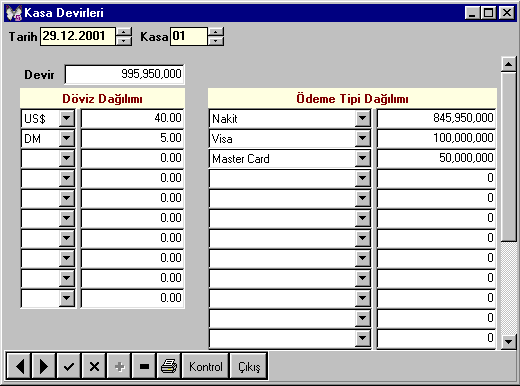Cancel changes with the X toolbar button
Screen dimensions: 520x386
point(94,367)
